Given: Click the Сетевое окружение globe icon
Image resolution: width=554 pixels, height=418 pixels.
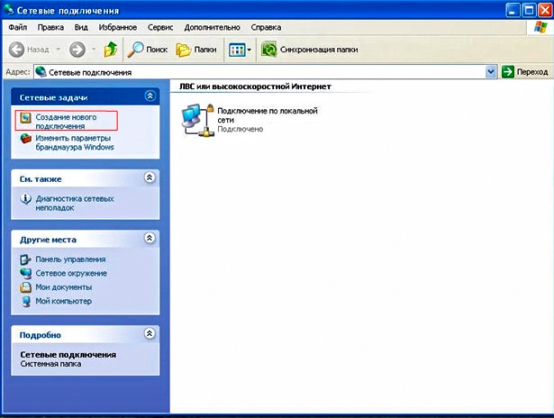Looking at the screenshot, I should 25,273.
